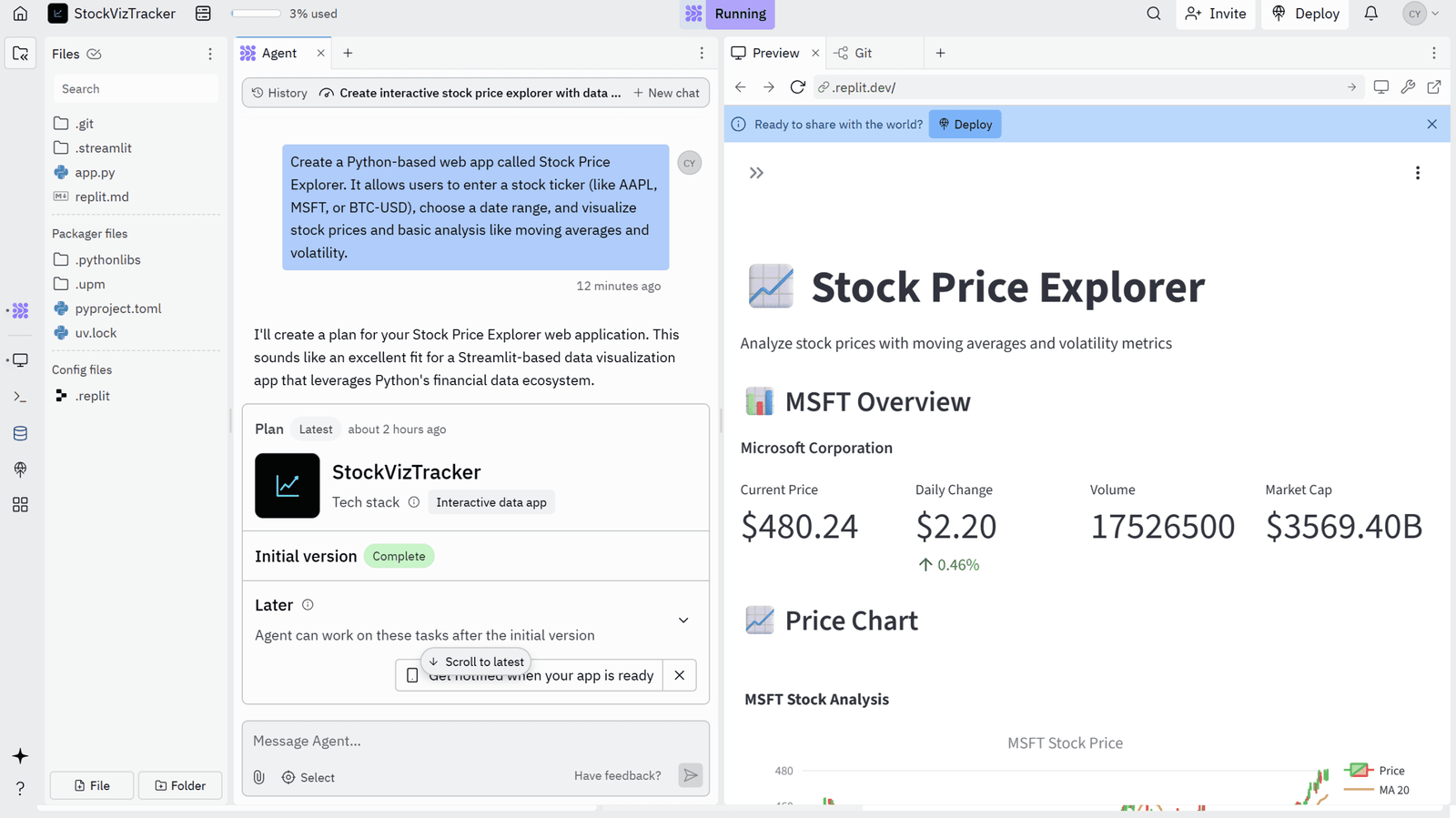Click the home icon in top bar
This screenshot has height=818, width=1456.
pos(20,14)
